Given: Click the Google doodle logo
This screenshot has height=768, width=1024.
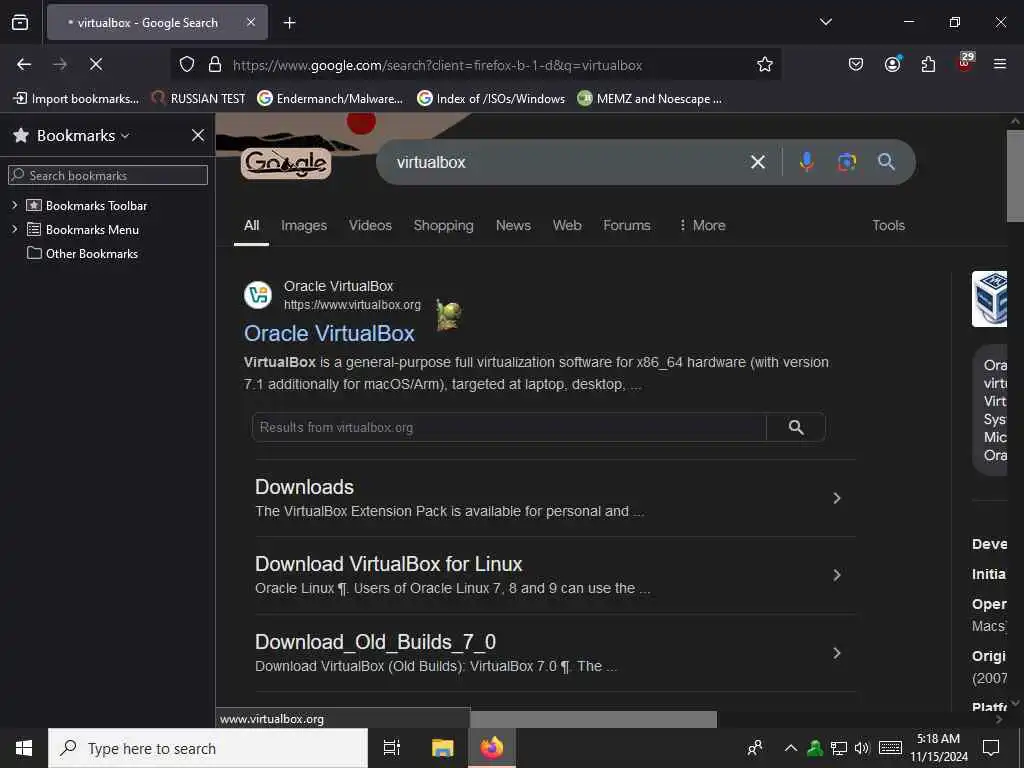Looking at the screenshot, I should click(x=286, y=163).
